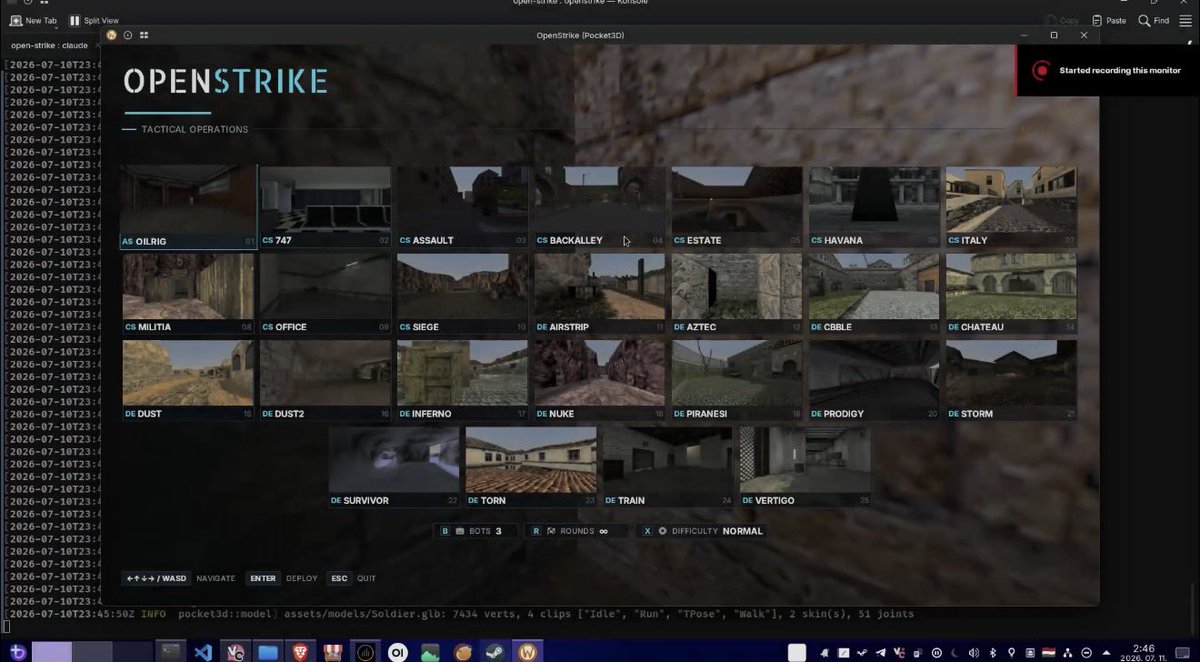
Task: Dismiss the Started recording notification
Action: [x=1109, y=70]
